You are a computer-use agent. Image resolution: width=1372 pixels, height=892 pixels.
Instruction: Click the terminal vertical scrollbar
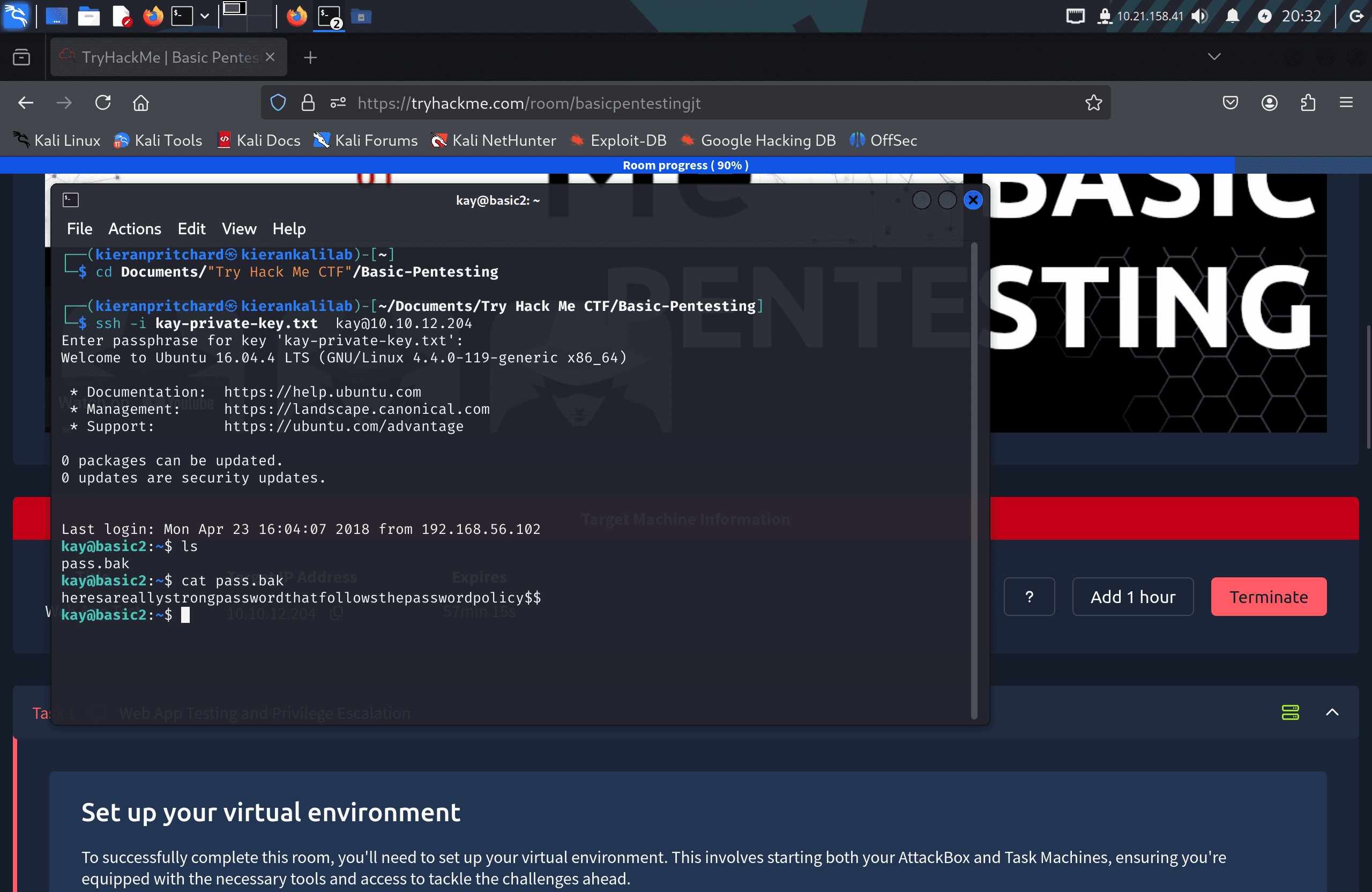974,481
